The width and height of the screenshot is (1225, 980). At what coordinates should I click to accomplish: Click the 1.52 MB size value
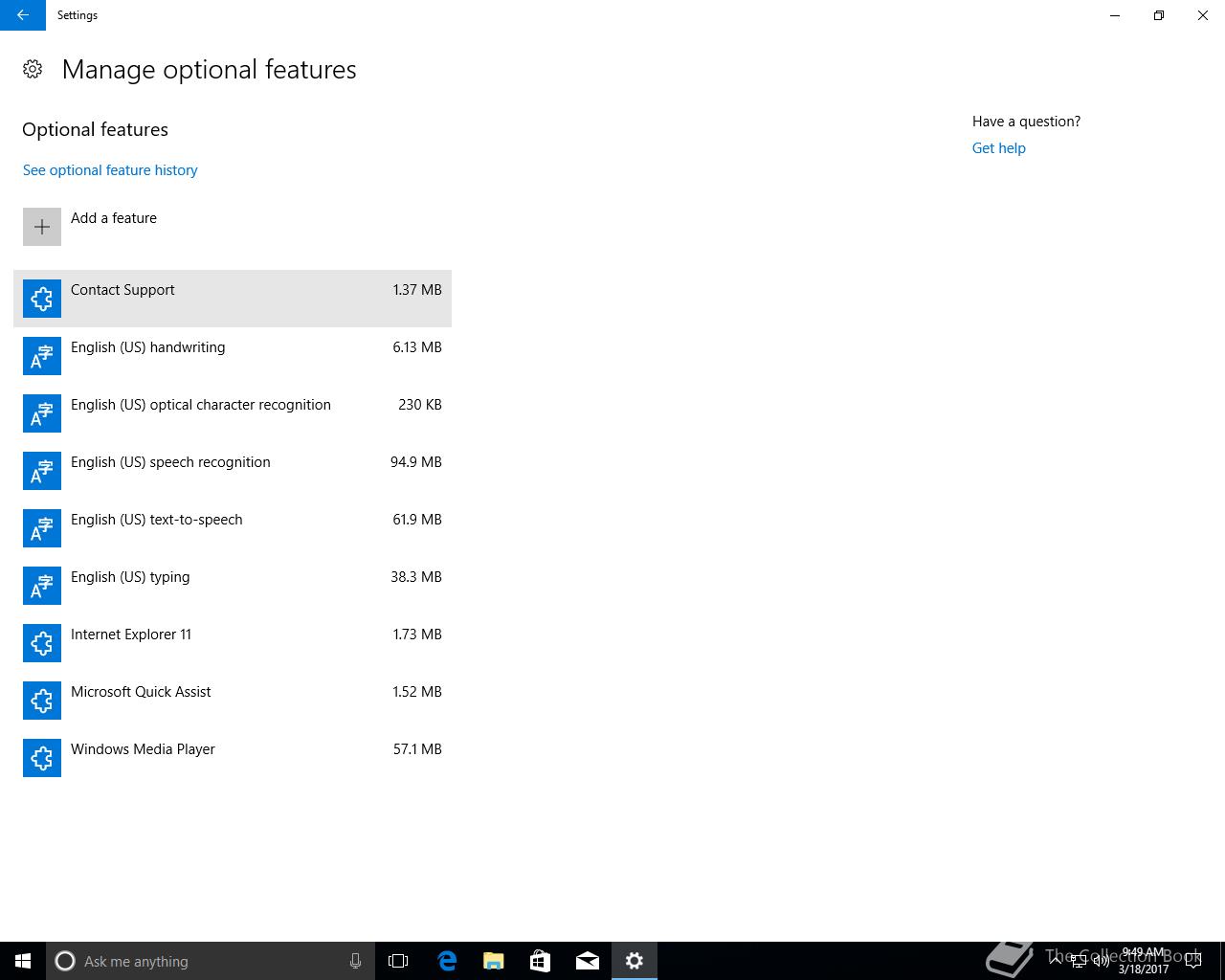click(417, 692)
